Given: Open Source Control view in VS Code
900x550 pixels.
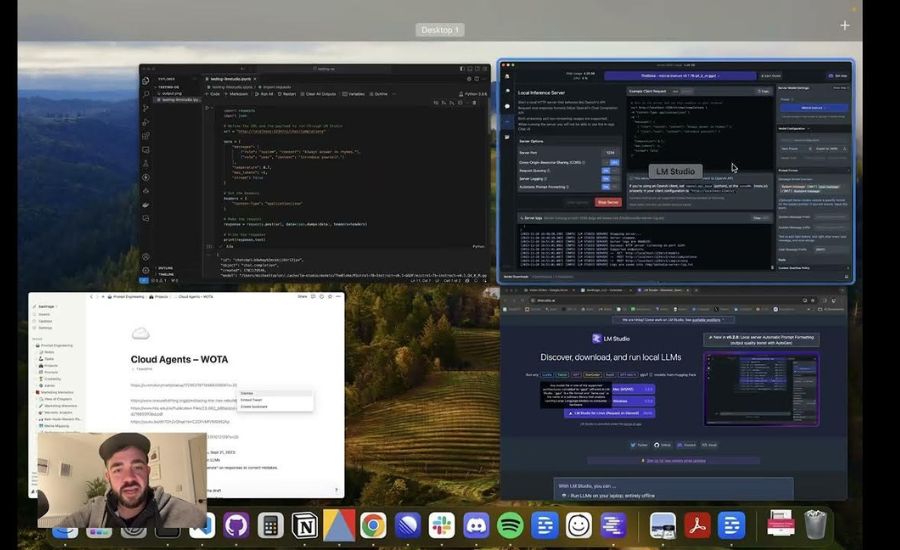Looking at the screenshot, I should [x=146, y=108].
